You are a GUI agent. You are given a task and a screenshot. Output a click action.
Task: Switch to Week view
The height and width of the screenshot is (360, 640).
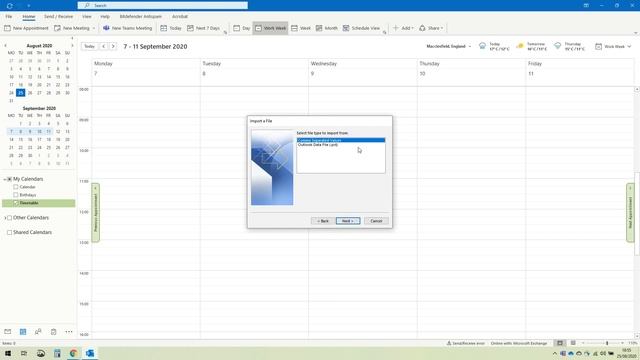(301, 28)
